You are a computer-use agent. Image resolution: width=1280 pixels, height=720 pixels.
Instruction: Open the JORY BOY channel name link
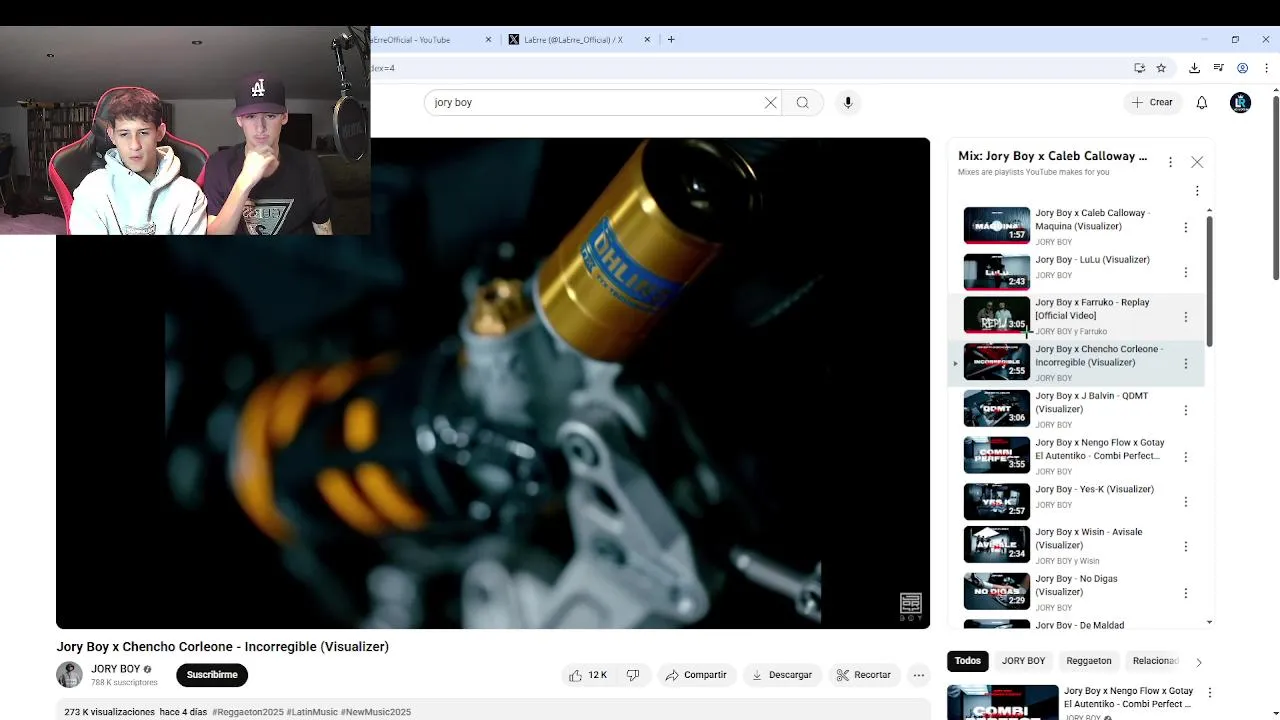click(116, 669)
